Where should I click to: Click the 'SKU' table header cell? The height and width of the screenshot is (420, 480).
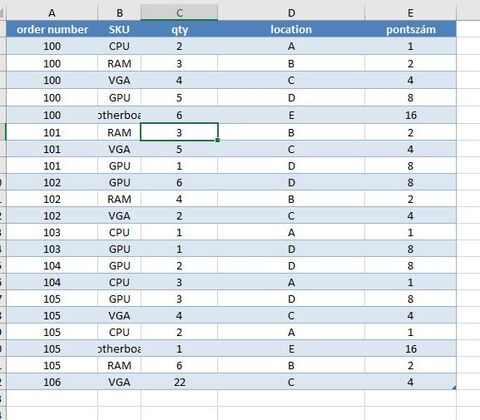pos(119,29)
